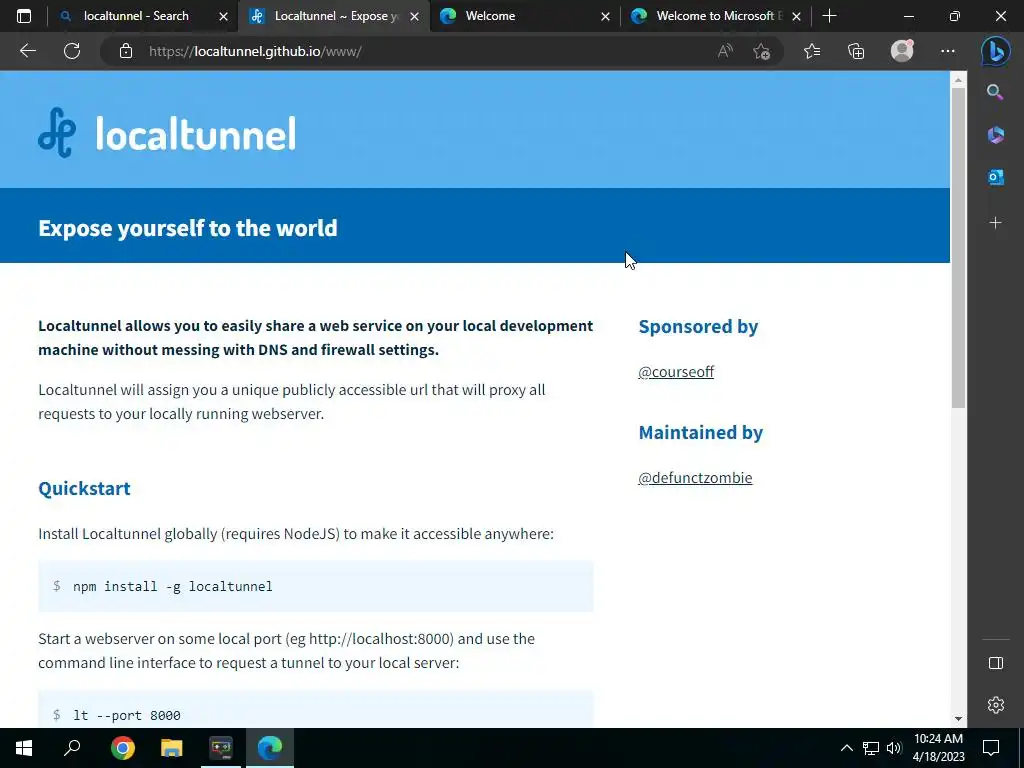Switch to Edge in taskbar

coord(270,748)
